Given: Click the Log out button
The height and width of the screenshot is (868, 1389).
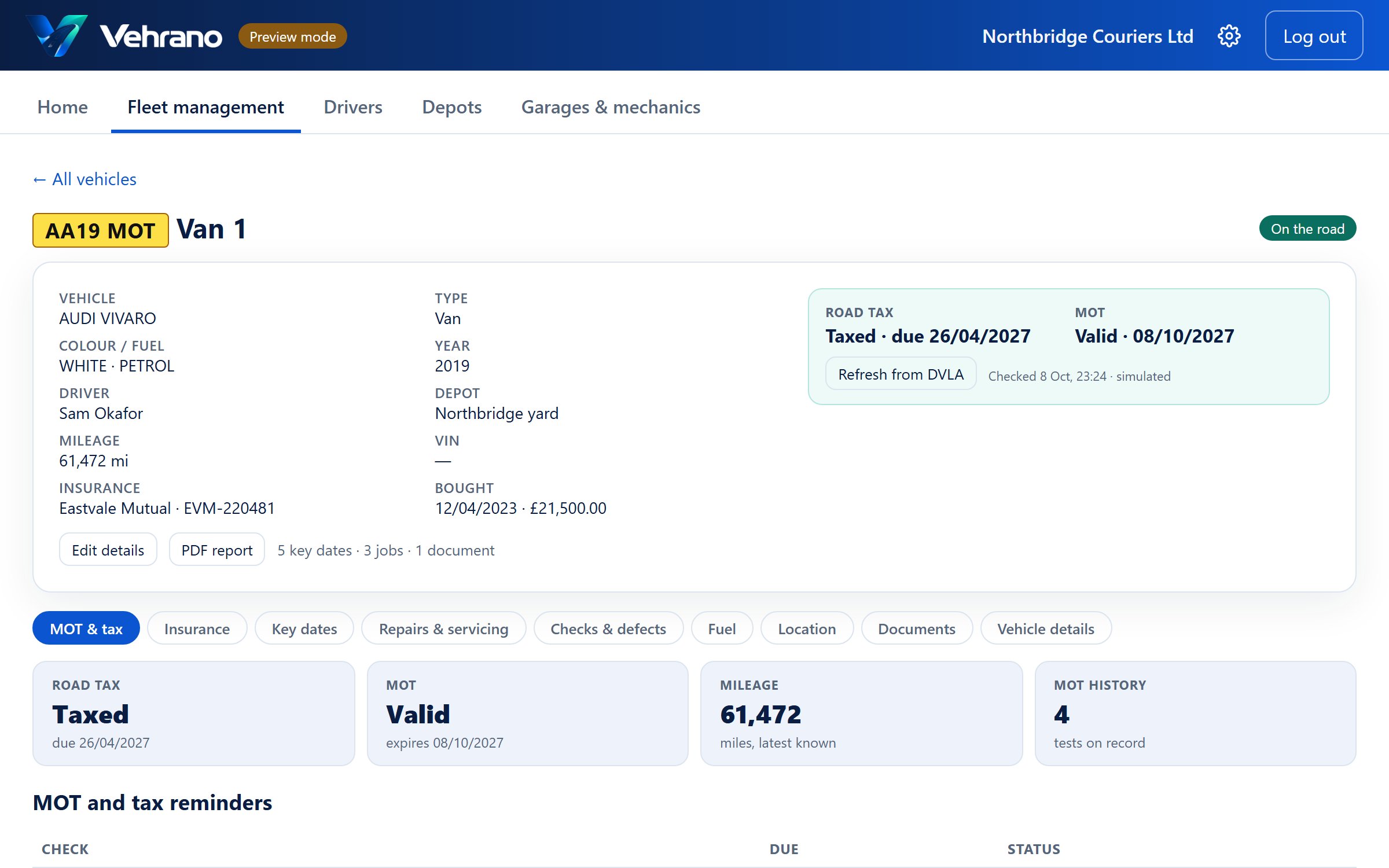Looking at the screenshot, I should [x=1314, y=36].
